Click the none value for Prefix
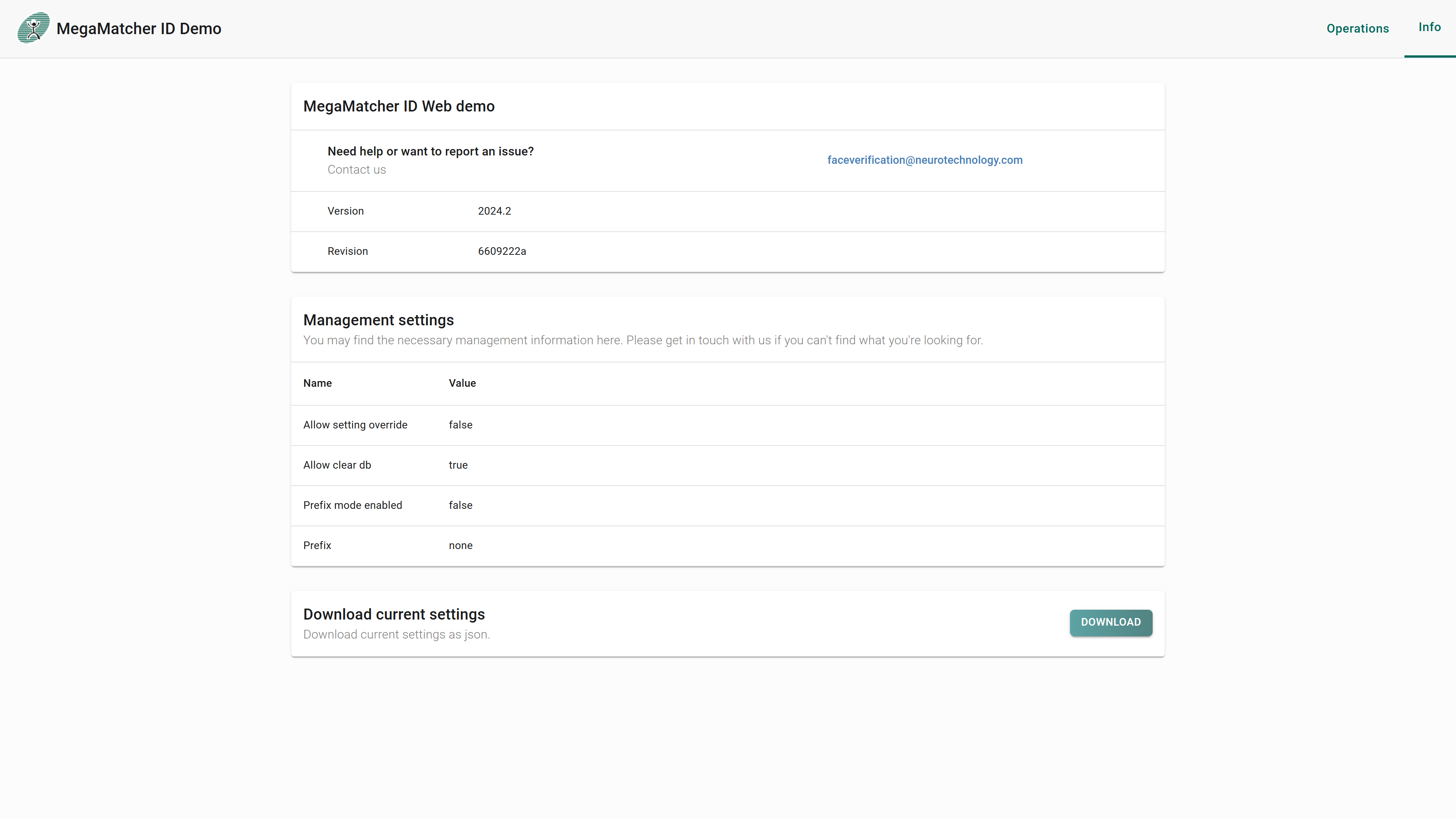Screen dimensions: 1456x819 point(461,546)
